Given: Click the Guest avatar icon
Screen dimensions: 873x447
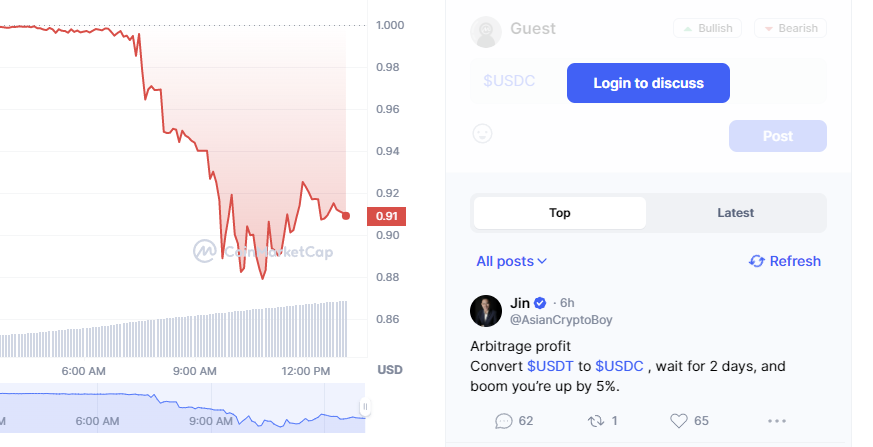Looking at the screenshot, I should tap(486, 31).
